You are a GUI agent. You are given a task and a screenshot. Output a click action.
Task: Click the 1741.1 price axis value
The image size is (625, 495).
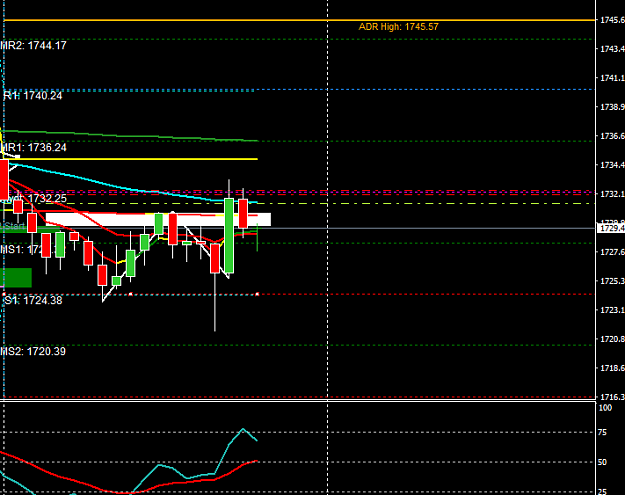coord(612,78)
